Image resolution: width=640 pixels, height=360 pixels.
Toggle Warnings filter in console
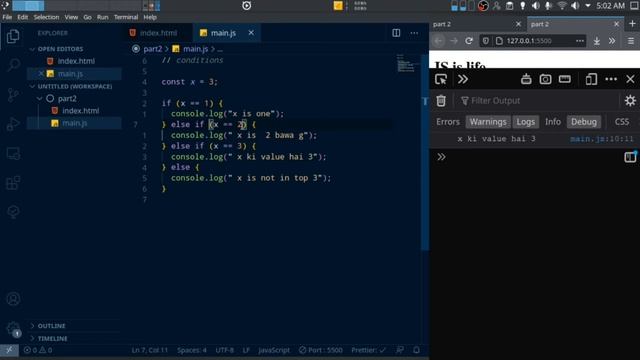coord(488,122)
